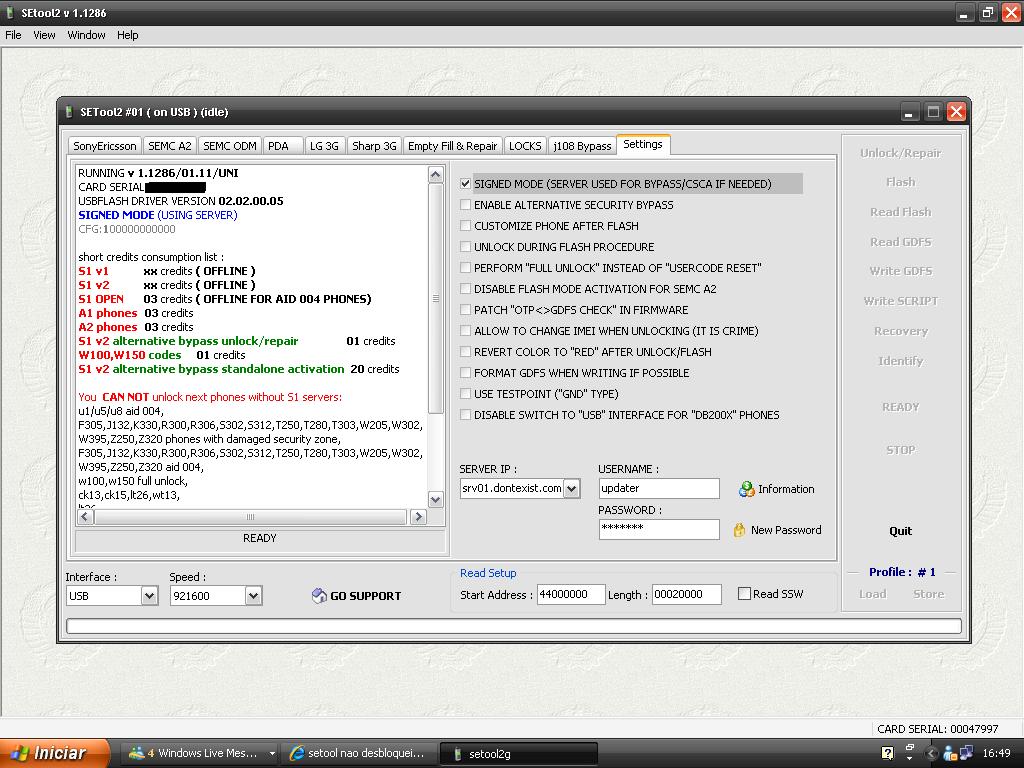Click the Flash button
1024x768 pixels.
901,182
